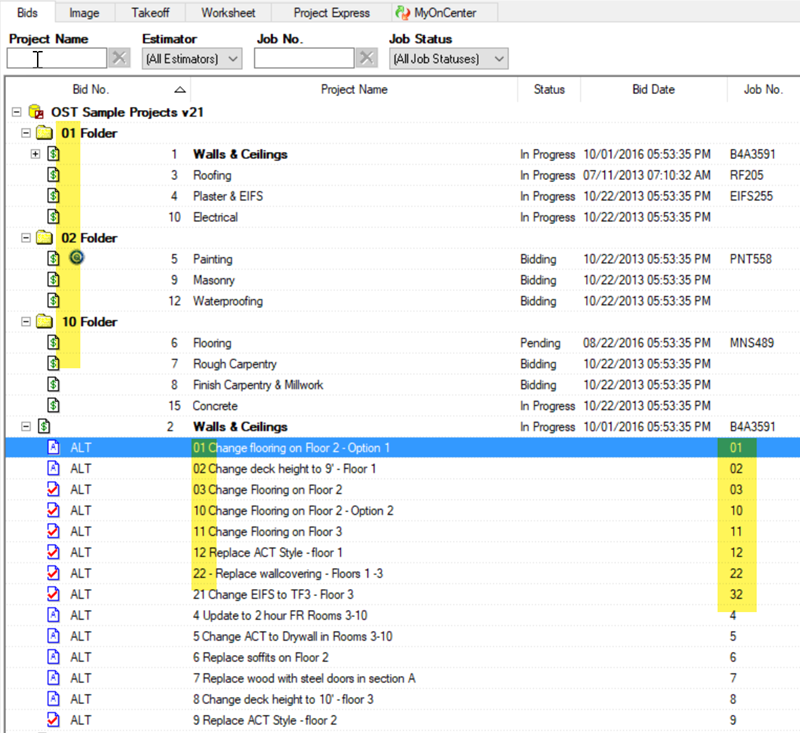800x733 pixels.
Task: Click the bid icon for Plaster & EIFS
Action: click(x=54, y=196)
